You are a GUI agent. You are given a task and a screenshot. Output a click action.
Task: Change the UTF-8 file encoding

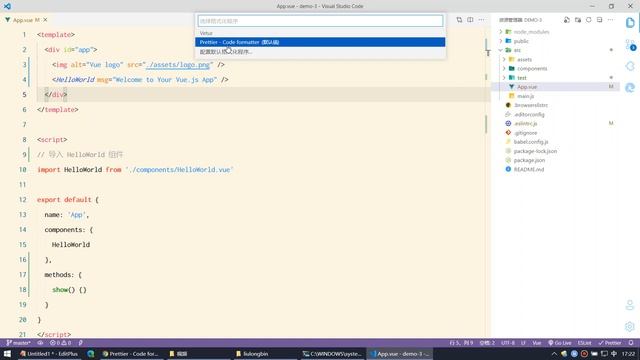508,343
